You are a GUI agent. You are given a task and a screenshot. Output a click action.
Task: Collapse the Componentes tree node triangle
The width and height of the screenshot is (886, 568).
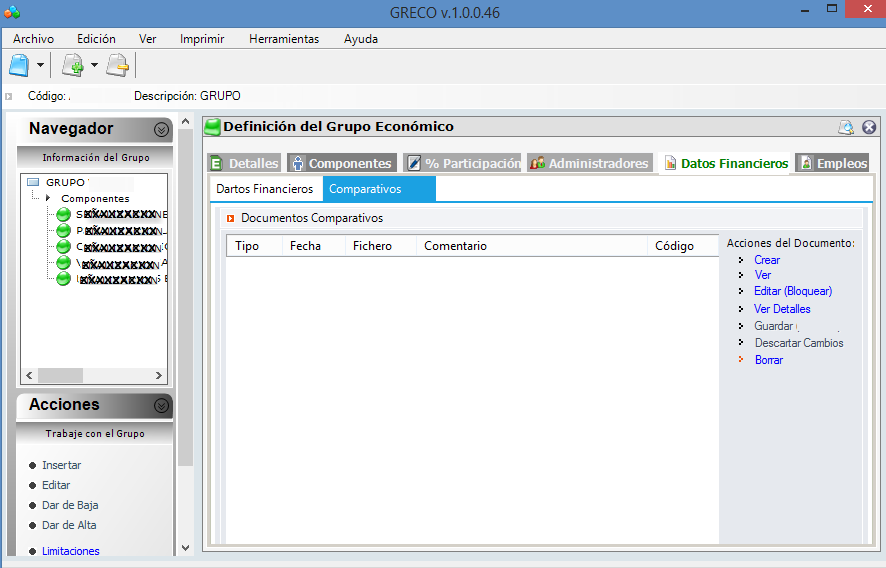(x=49, y=198)
